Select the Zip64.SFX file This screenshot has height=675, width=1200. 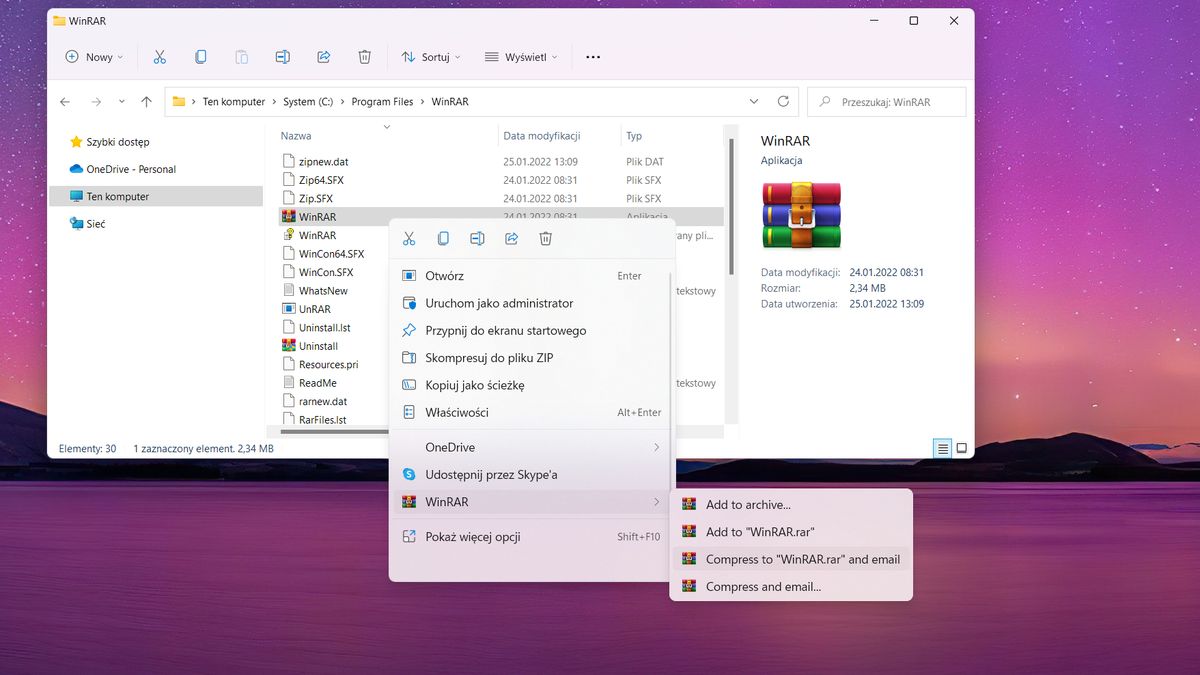point(321,180)
